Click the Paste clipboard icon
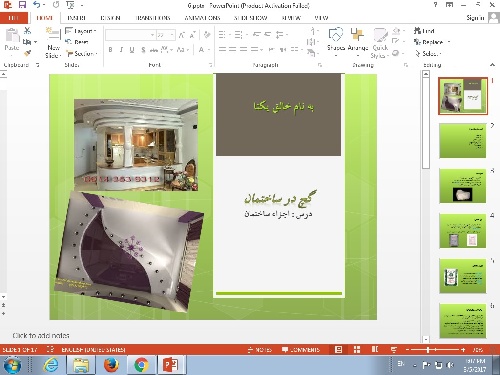The width and height of the screenshot is (500, 375). 12,35
